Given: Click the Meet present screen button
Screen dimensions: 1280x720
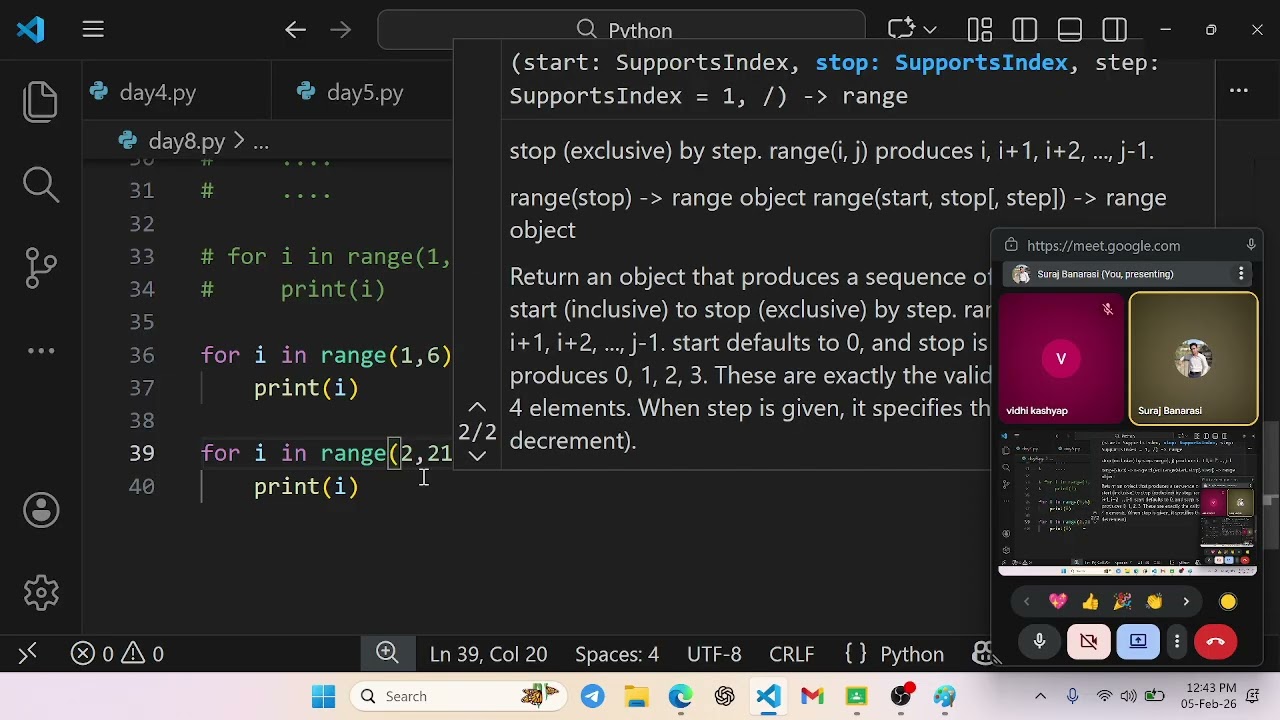Looking at the screenshot, I should point(1138,642).
